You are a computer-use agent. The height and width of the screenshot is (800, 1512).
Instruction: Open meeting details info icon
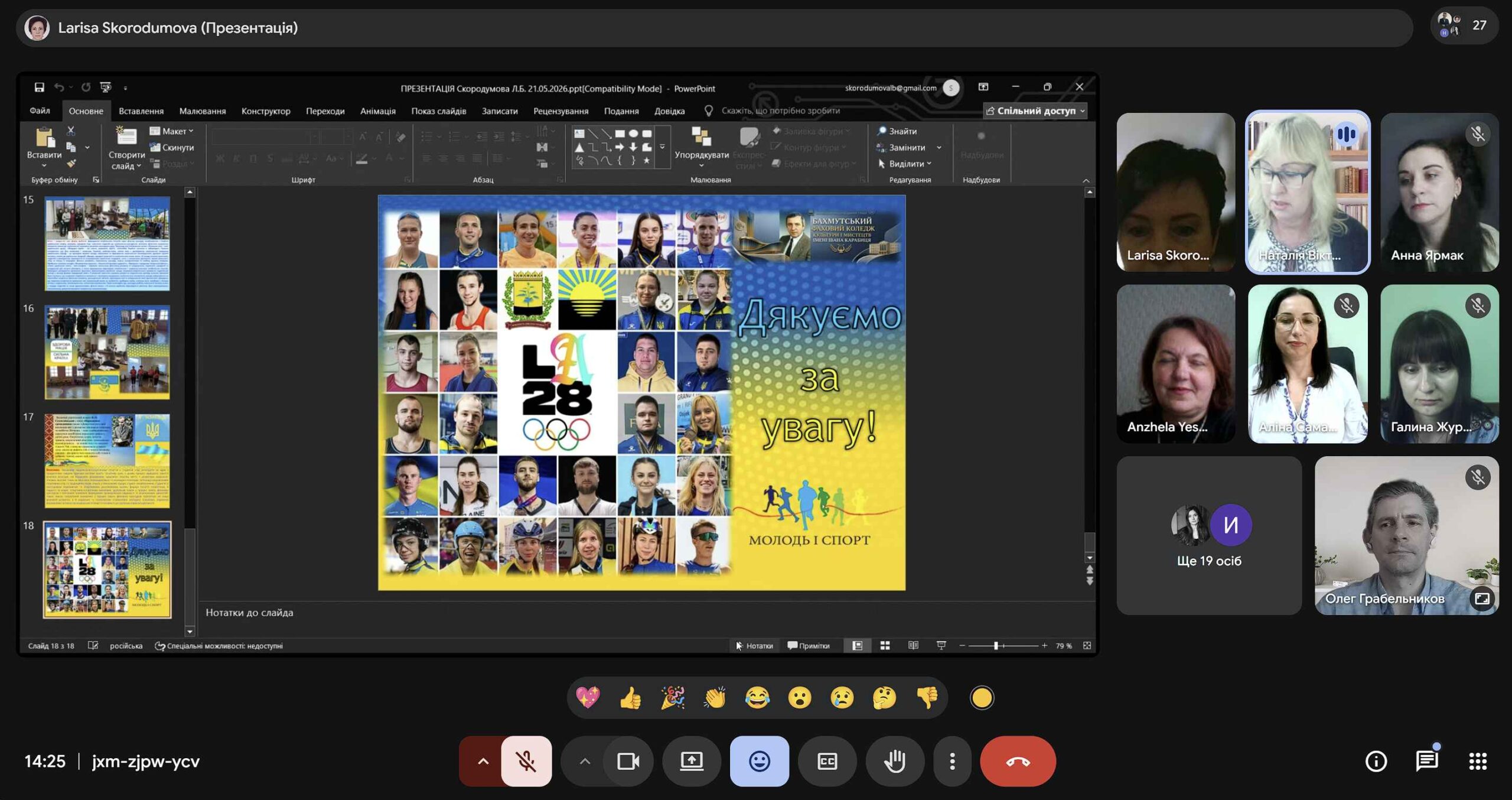1376,761
